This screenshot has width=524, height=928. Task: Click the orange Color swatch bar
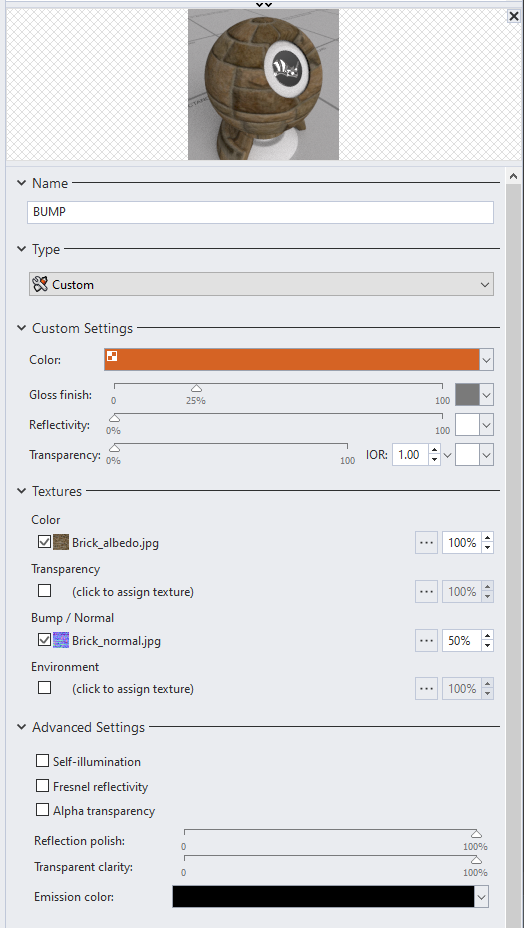click(x=292, y=359)
